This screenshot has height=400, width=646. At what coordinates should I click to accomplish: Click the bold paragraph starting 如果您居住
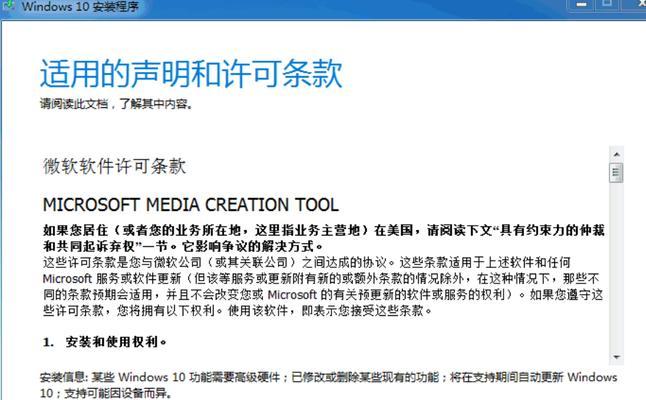click(x=324, y=238)
